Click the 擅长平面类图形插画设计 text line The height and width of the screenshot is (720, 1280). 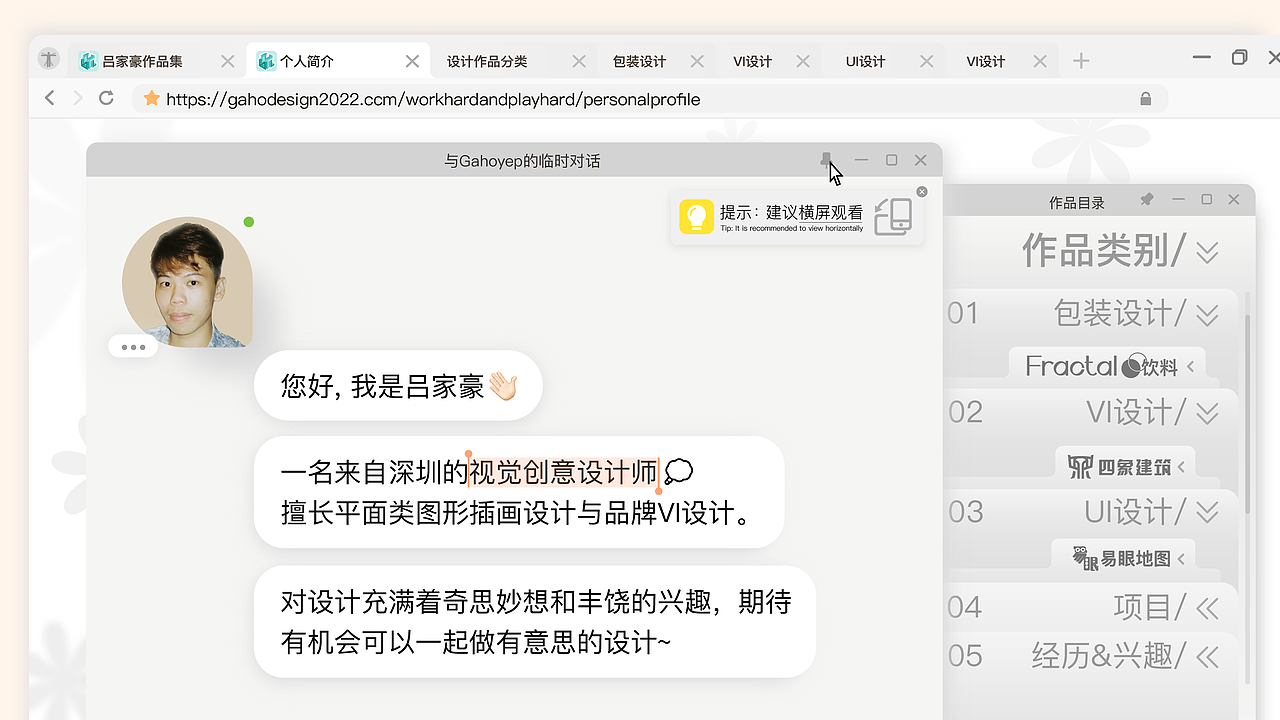click(517, 514)
